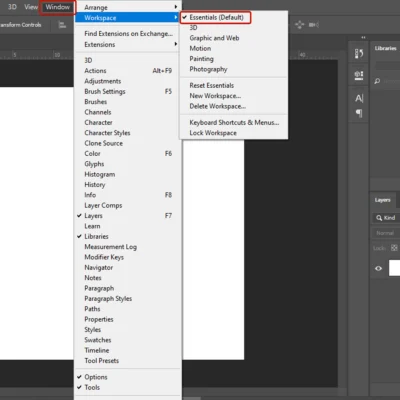Image resolution: width=400 pixels, height=400 pixels.
Task: Open the Paragraph panel icon
Action: point(359,113)
